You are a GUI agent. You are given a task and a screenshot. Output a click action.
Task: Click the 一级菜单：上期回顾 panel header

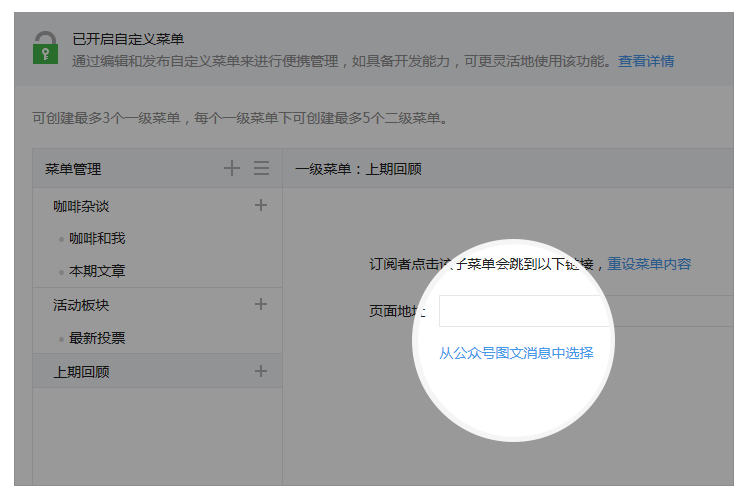point(358,169)
